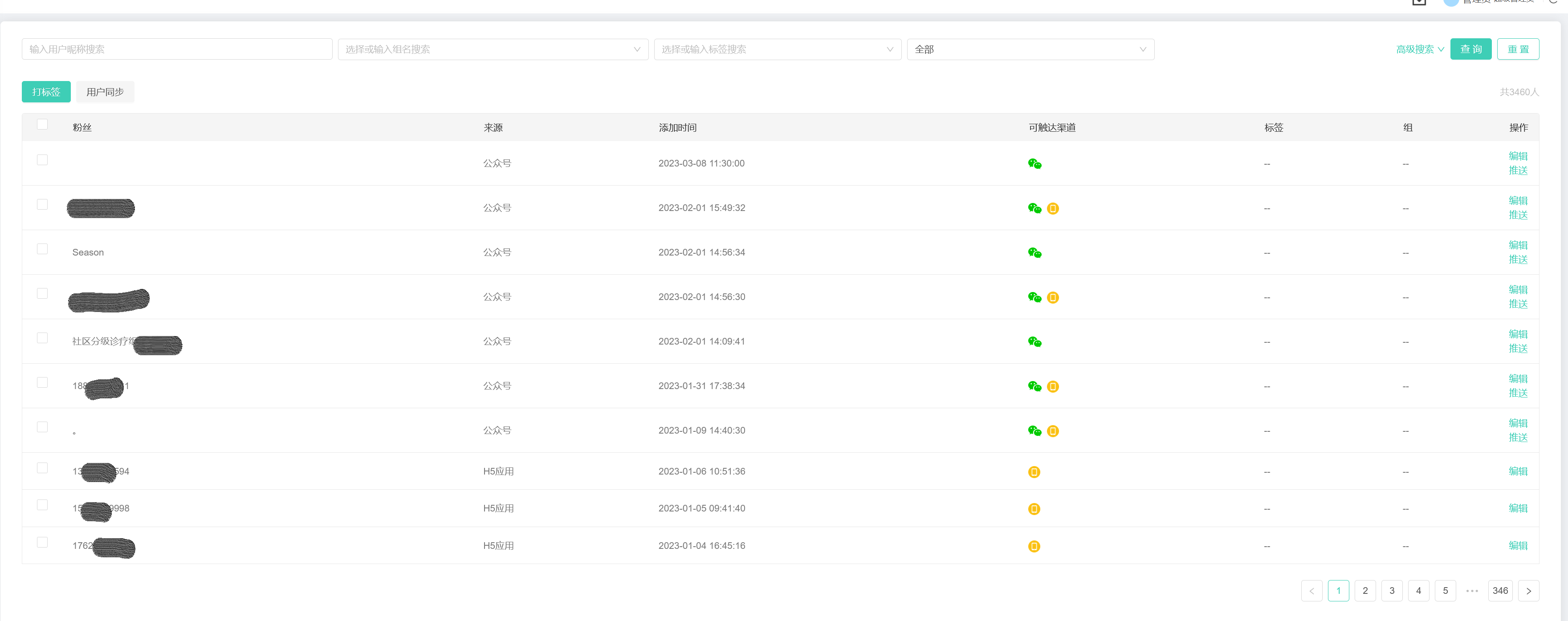Click WeChat icon in 2023-01-31 17:38:34 row
1568x621 pixels.
[1034, 386]
